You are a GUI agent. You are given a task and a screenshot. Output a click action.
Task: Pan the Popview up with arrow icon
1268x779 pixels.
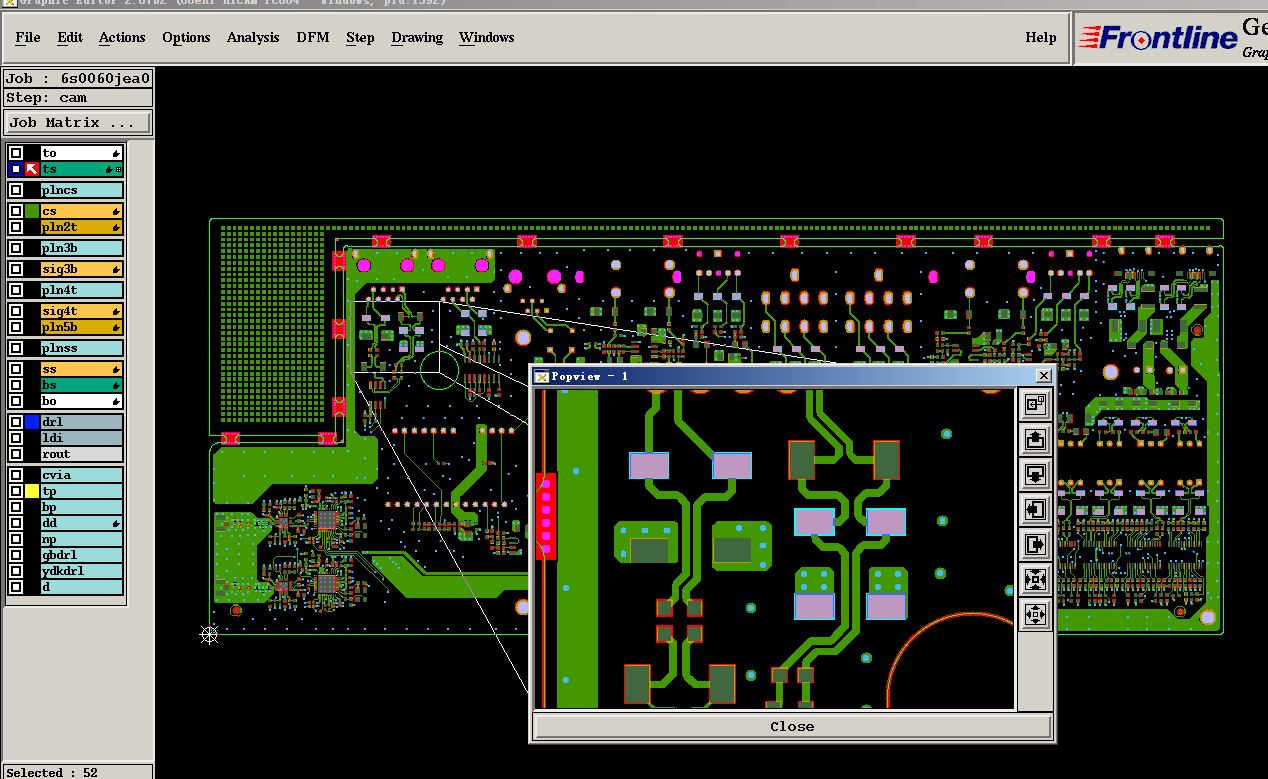click(x=1035, y=439)
